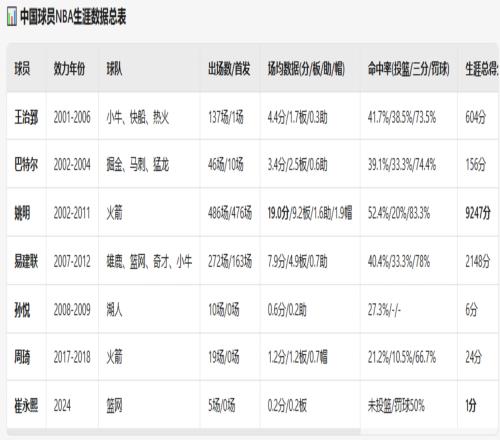Click 火箭 in the 姚明 row
The height and width of the screenshot is (440, 500).
coord(114,213)
